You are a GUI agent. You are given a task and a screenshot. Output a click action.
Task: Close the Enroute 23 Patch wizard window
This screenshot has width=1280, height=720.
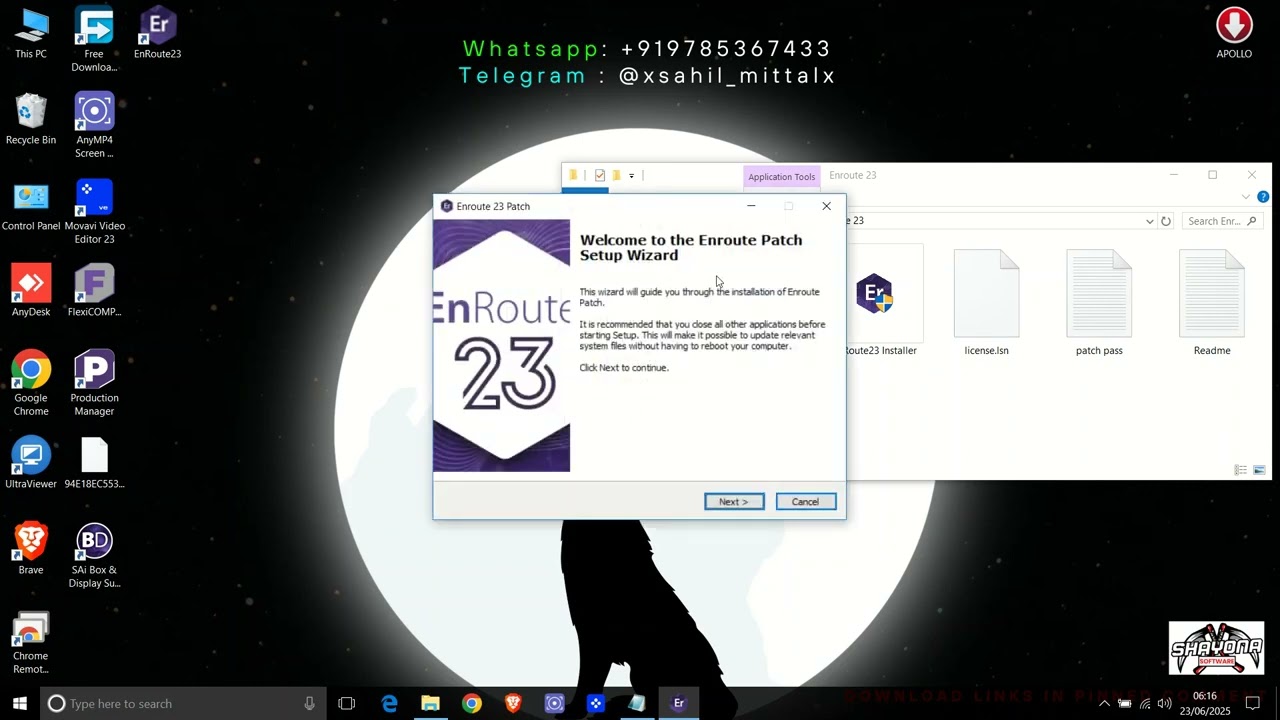pyautogui.click(x=826, y=206)
